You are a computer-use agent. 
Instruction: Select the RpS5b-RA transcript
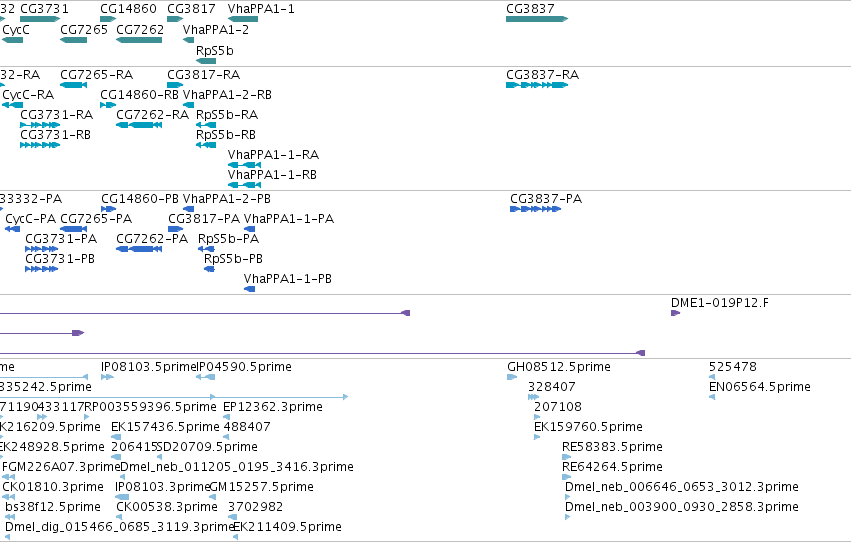tap(206, 125)
